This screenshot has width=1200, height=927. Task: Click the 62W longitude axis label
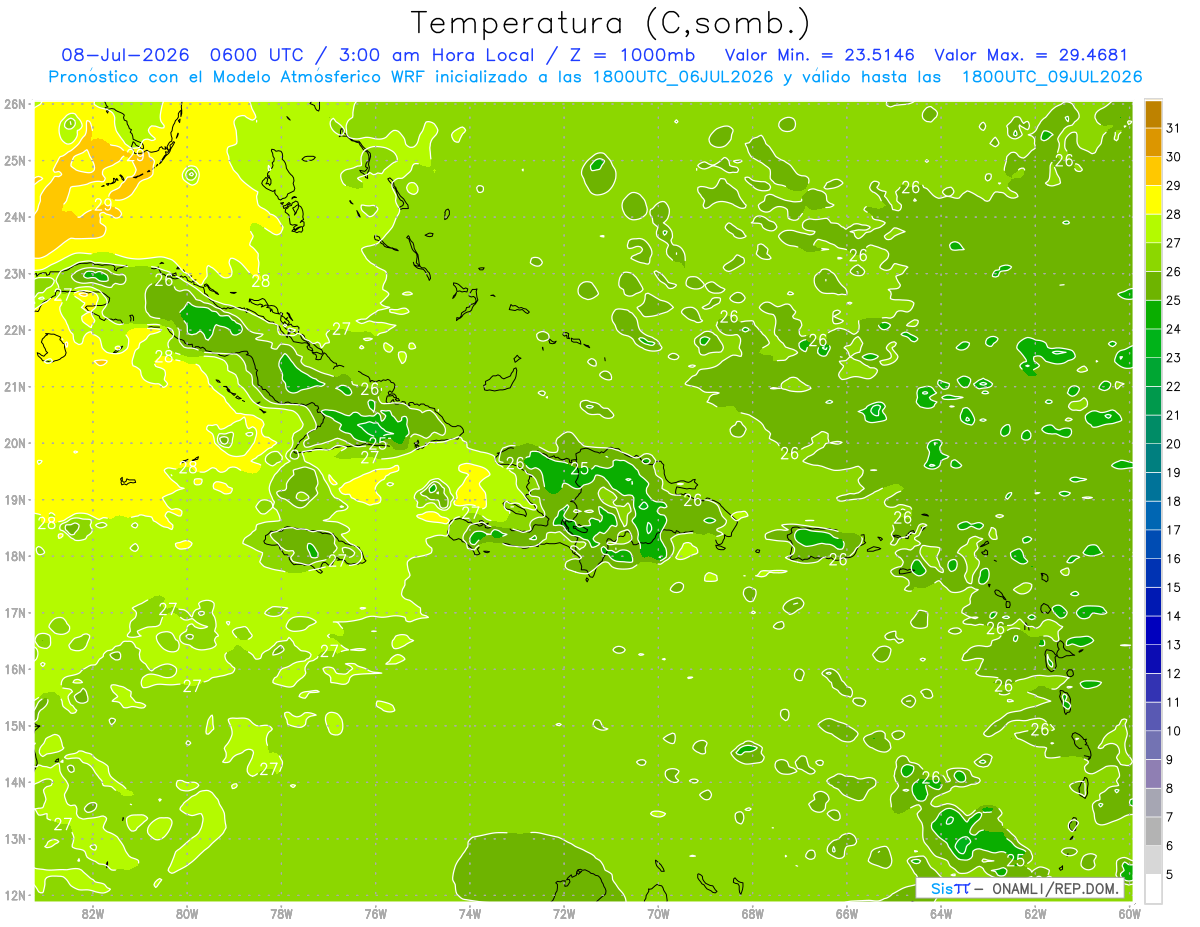click(1035, 914)
